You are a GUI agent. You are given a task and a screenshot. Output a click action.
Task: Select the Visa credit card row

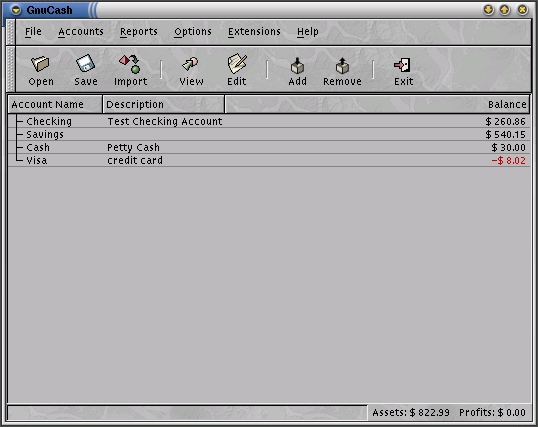[x=269, y=160]
